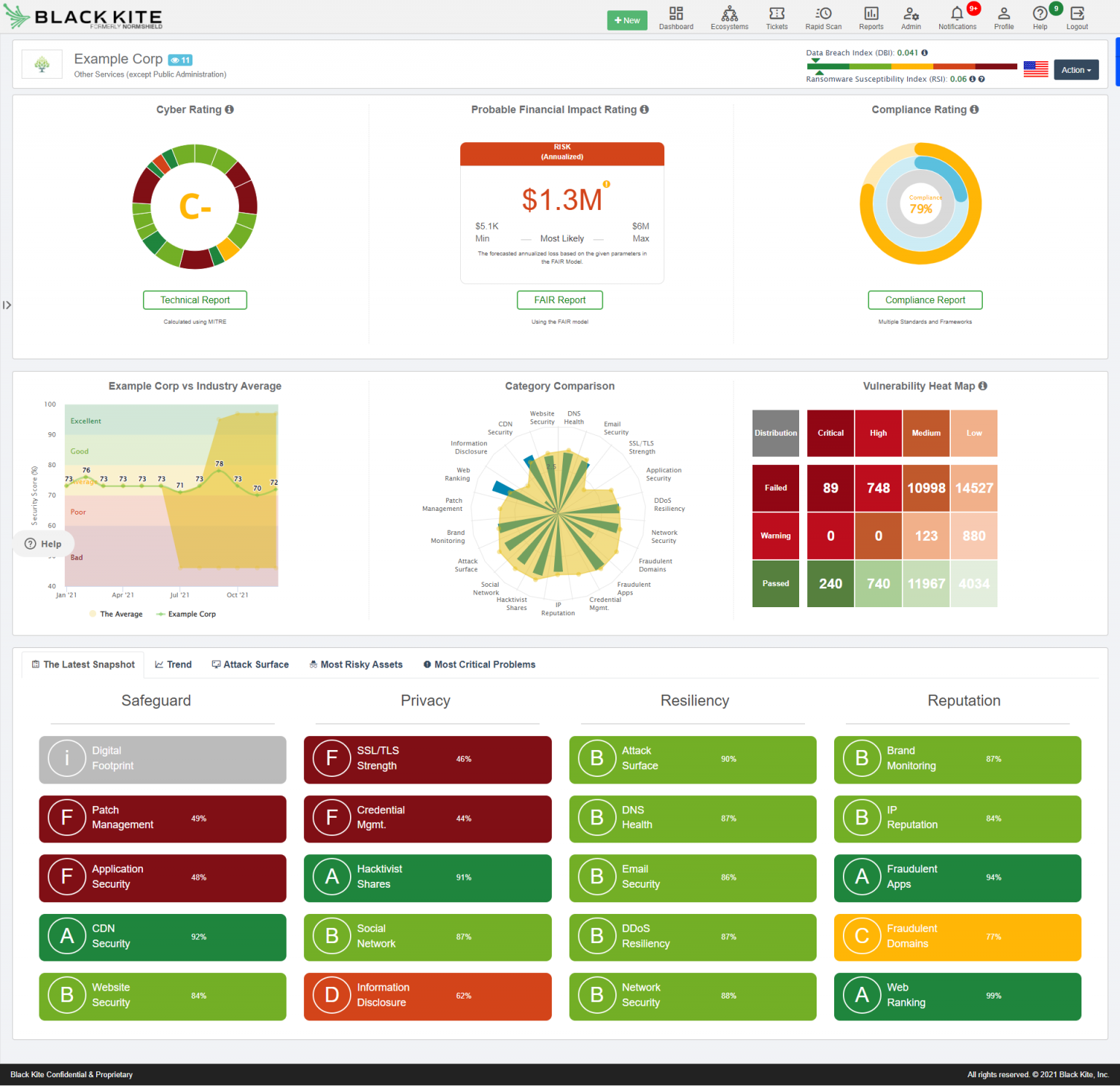Expand the collapsed left sidebar panel
This screenshot has height=1086, width=1120.
7,305
